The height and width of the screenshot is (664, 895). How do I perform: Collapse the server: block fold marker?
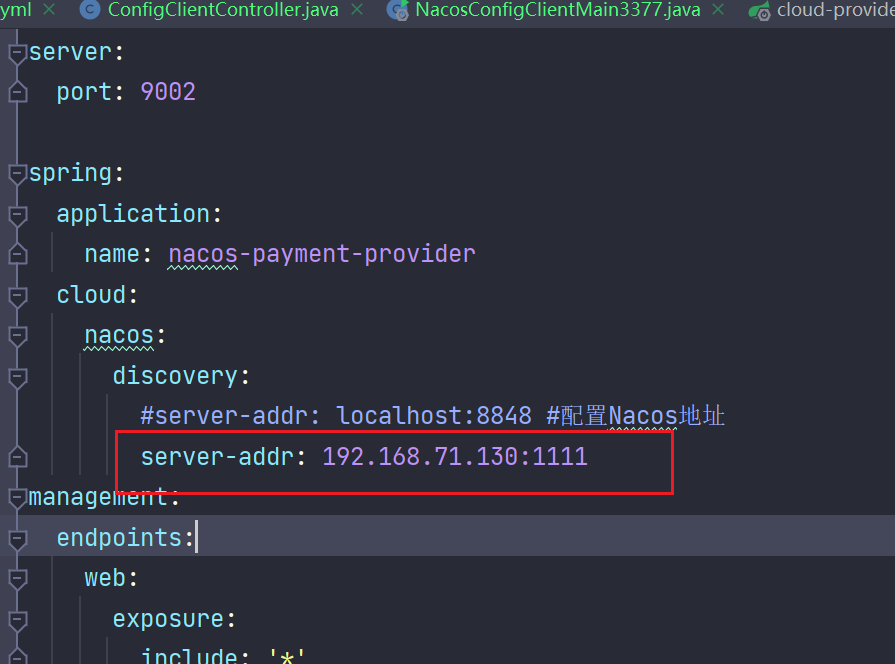pos(18,53)
